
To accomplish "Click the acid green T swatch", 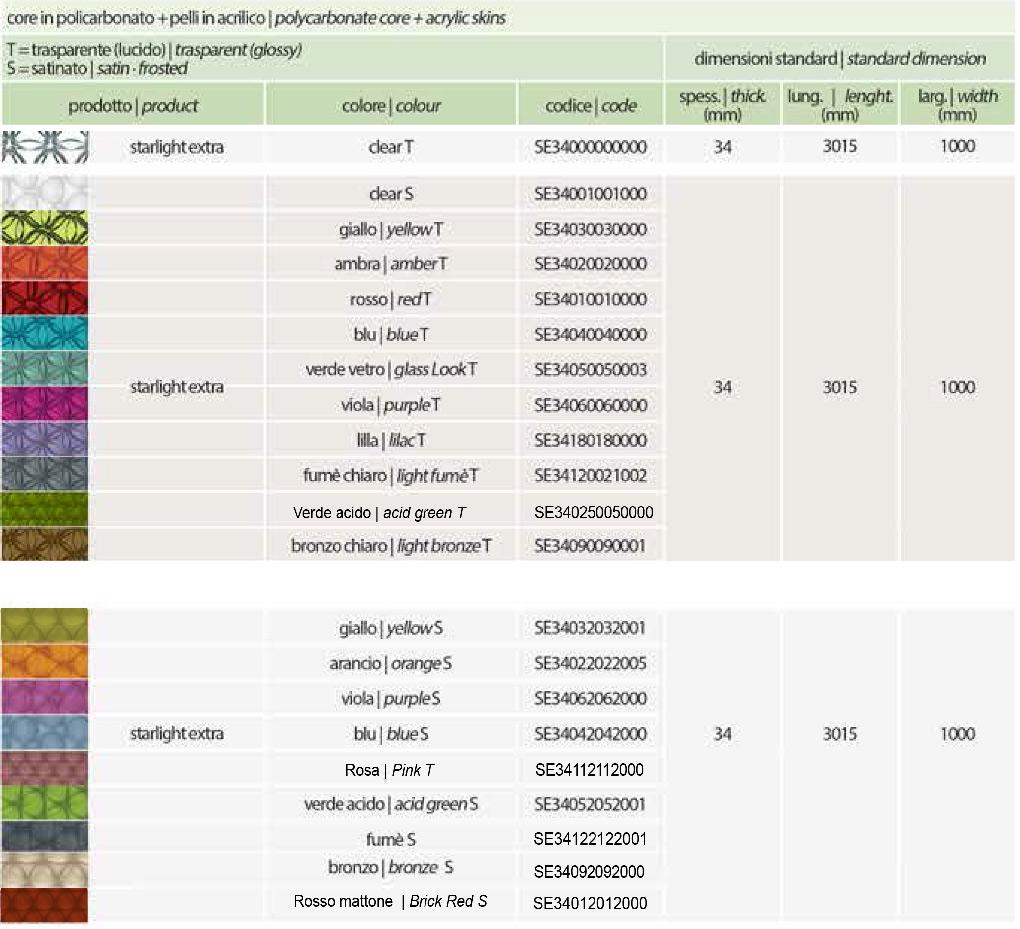I will click(x=44, y=509).
